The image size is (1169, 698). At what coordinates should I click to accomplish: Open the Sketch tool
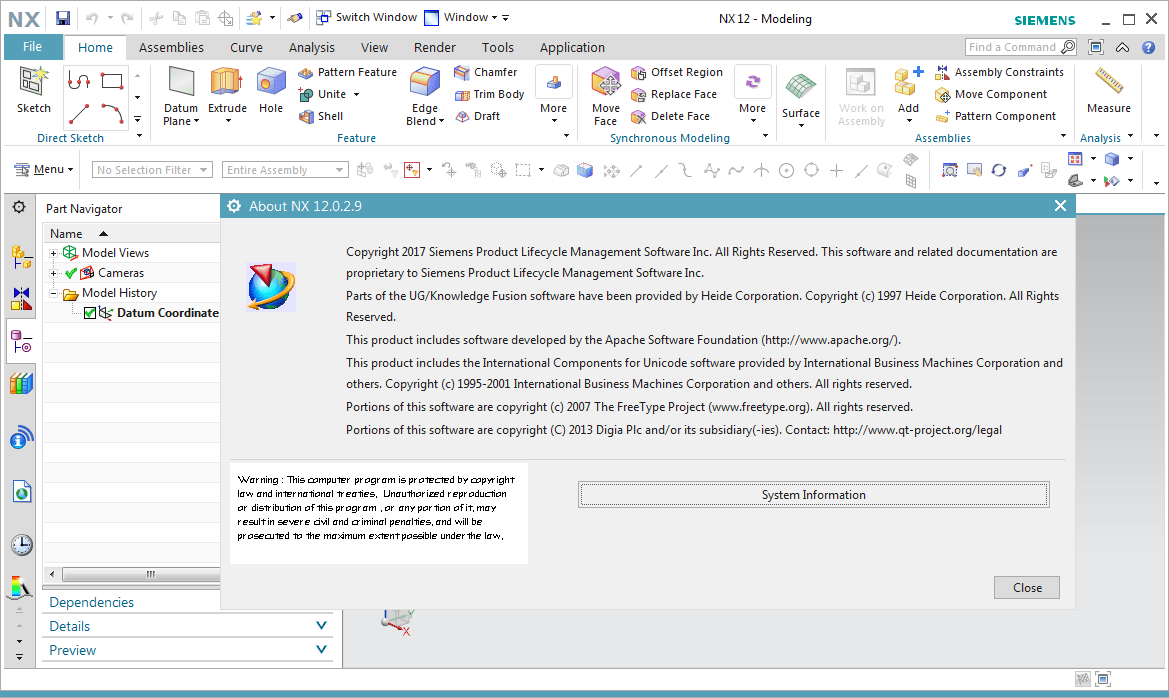34,90
